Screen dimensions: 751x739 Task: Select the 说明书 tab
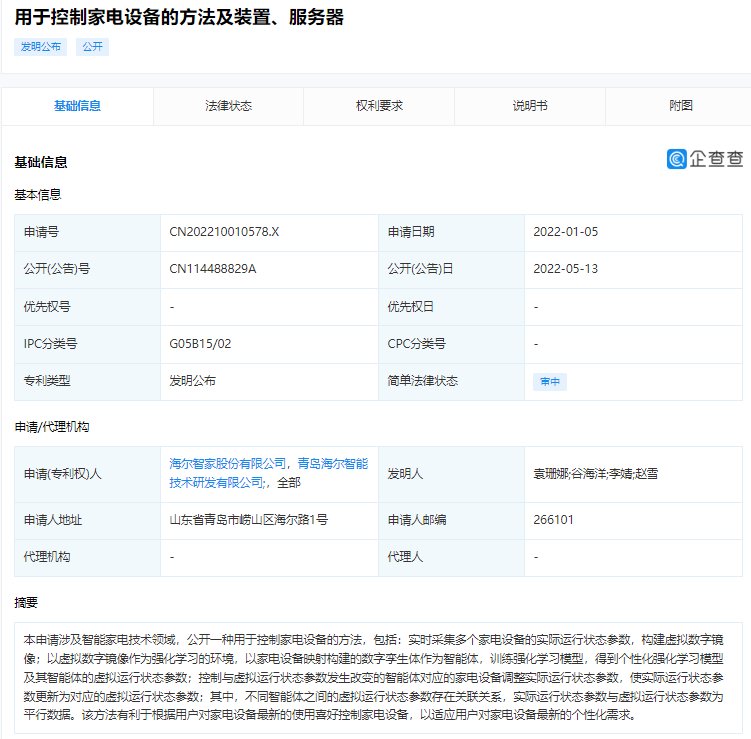coord(530,106)
